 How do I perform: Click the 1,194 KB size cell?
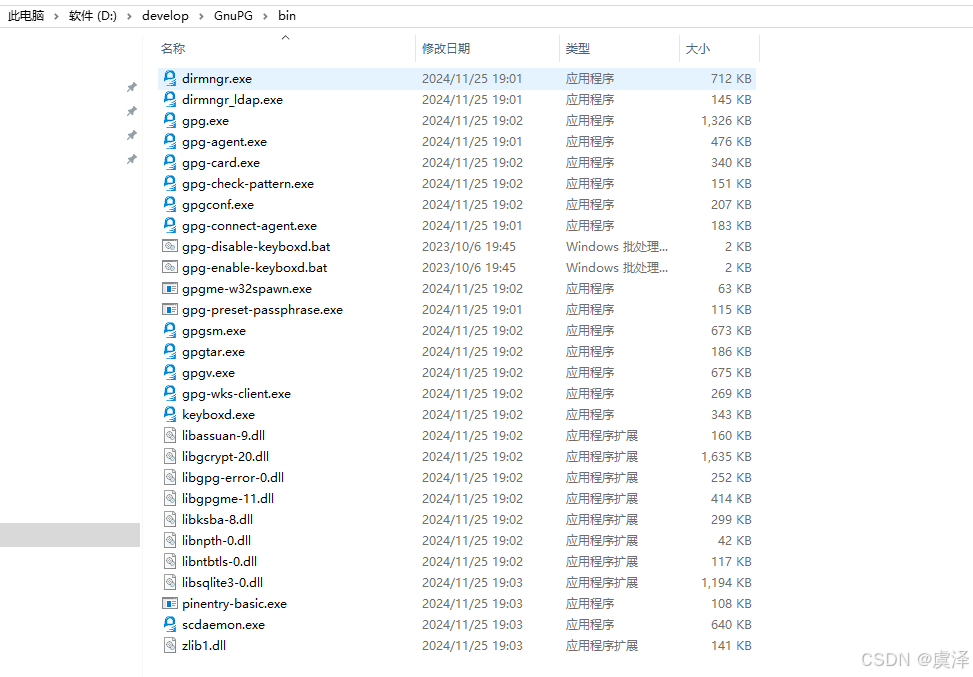point(726,583)
